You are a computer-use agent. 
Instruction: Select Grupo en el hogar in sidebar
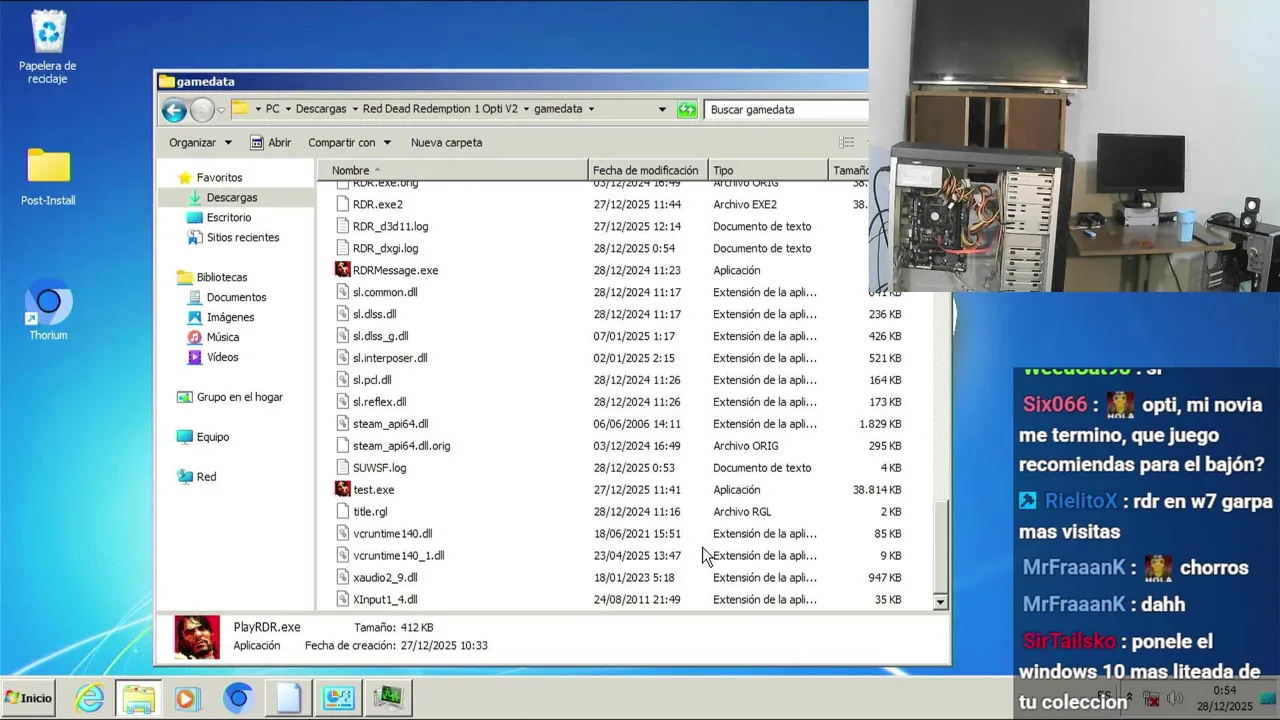pyautogui.click(x=239, y=397)
